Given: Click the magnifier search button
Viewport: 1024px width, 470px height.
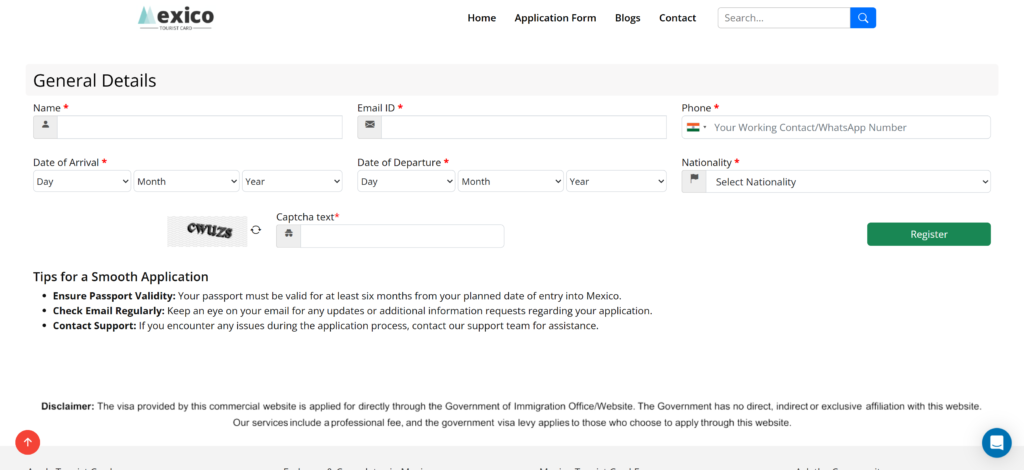Looking at the screenshot, I should tap(863, 18).
